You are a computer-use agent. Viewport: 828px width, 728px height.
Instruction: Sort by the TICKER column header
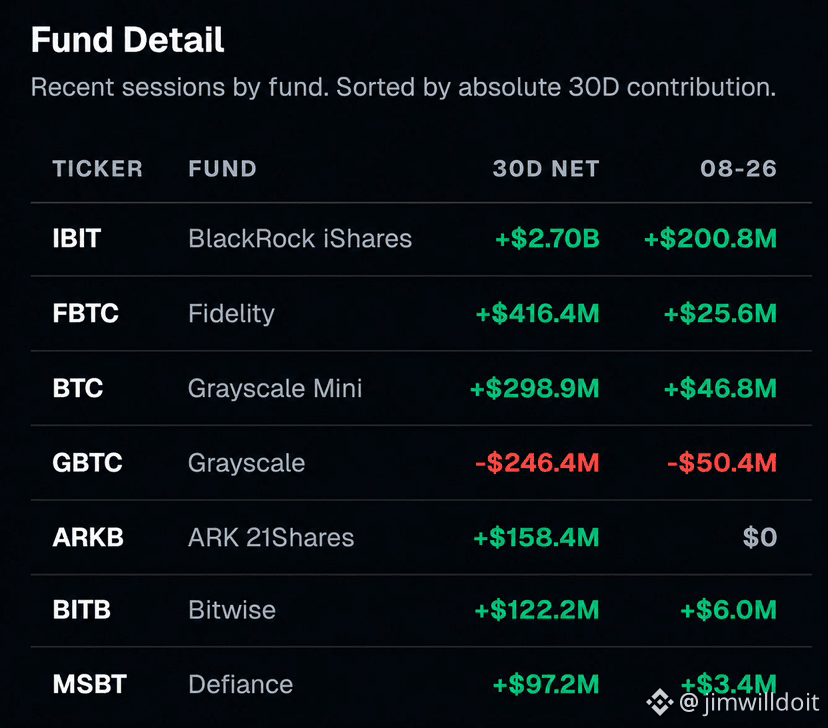tap(98, 169)
